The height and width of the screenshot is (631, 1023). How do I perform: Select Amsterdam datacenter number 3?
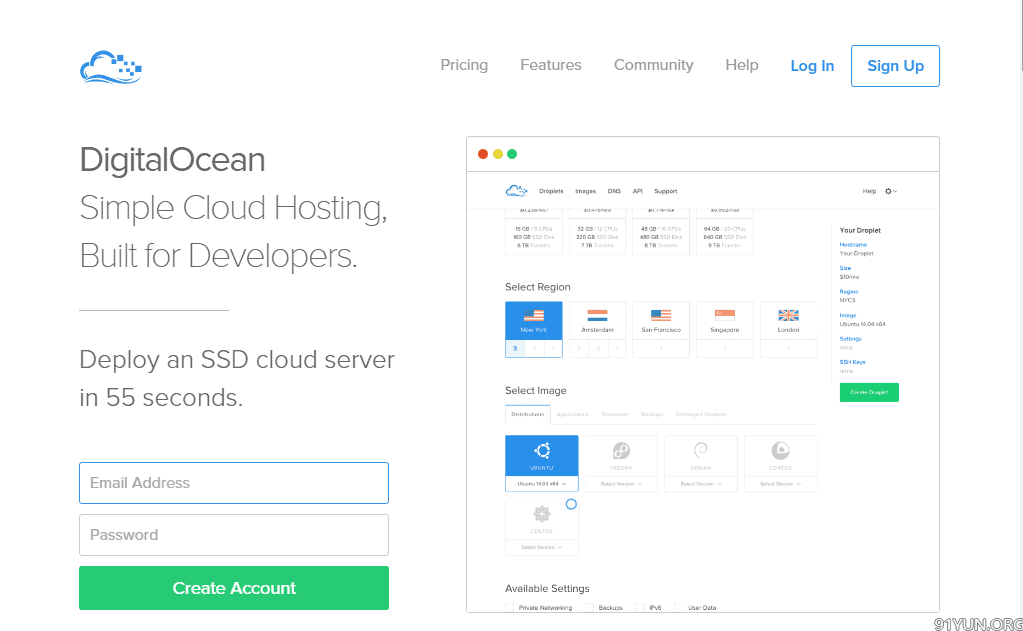point(579,349)
